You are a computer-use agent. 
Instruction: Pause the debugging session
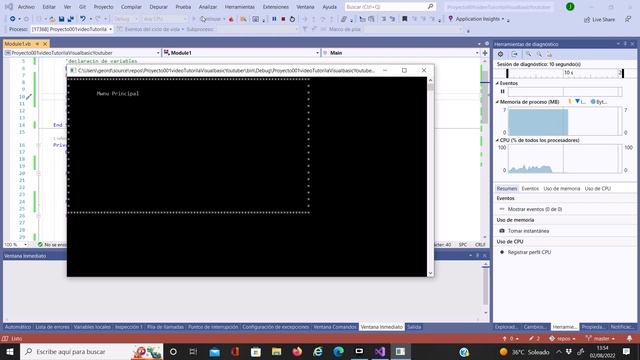point(274,19)
